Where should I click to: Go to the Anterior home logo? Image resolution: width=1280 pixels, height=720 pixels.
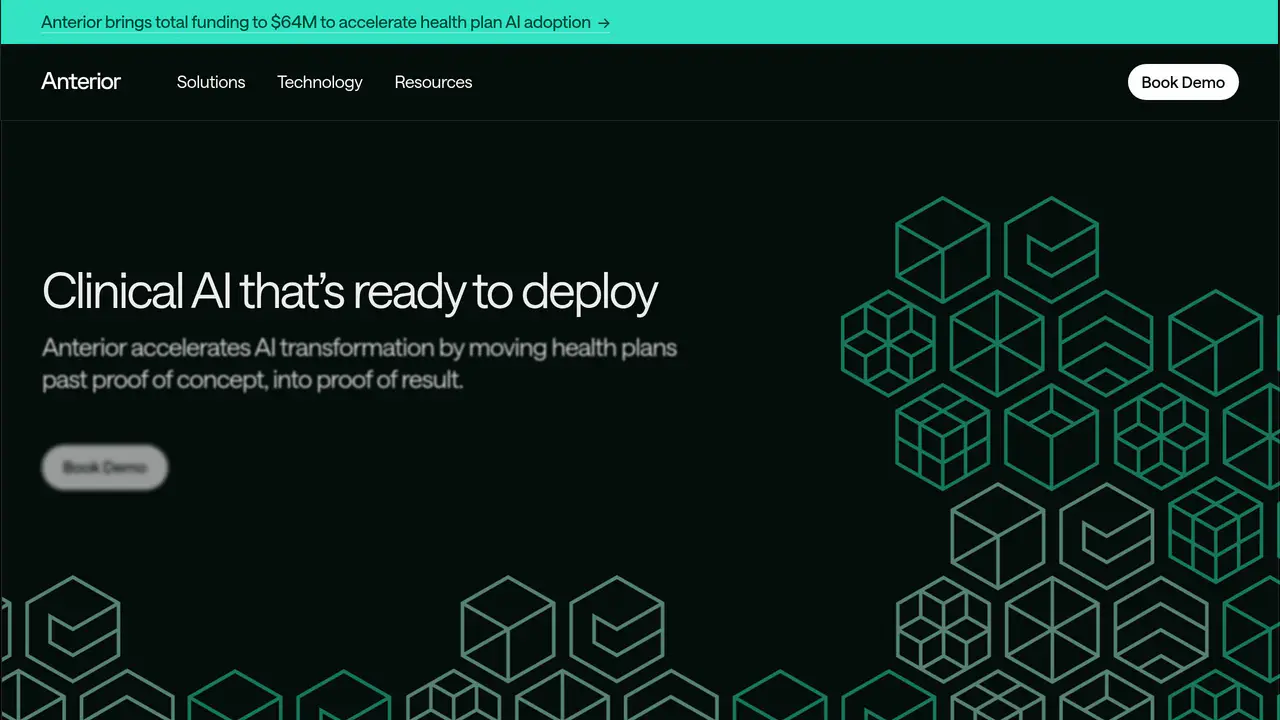point(81,82)
